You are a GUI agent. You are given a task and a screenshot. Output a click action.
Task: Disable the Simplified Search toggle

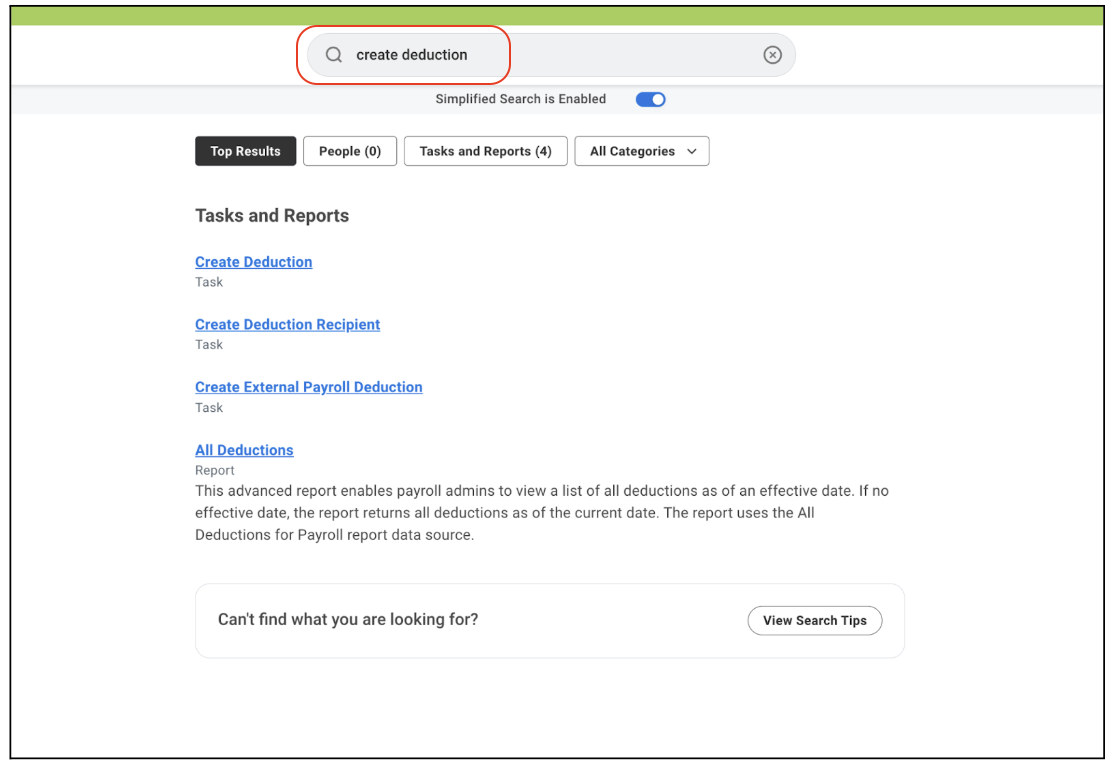[650, 99]
